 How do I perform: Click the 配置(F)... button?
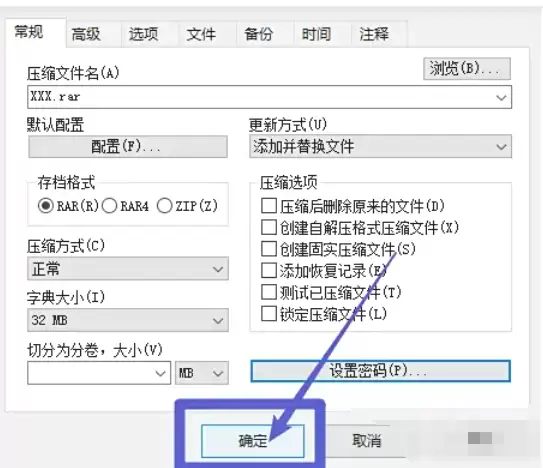[128, 147]
